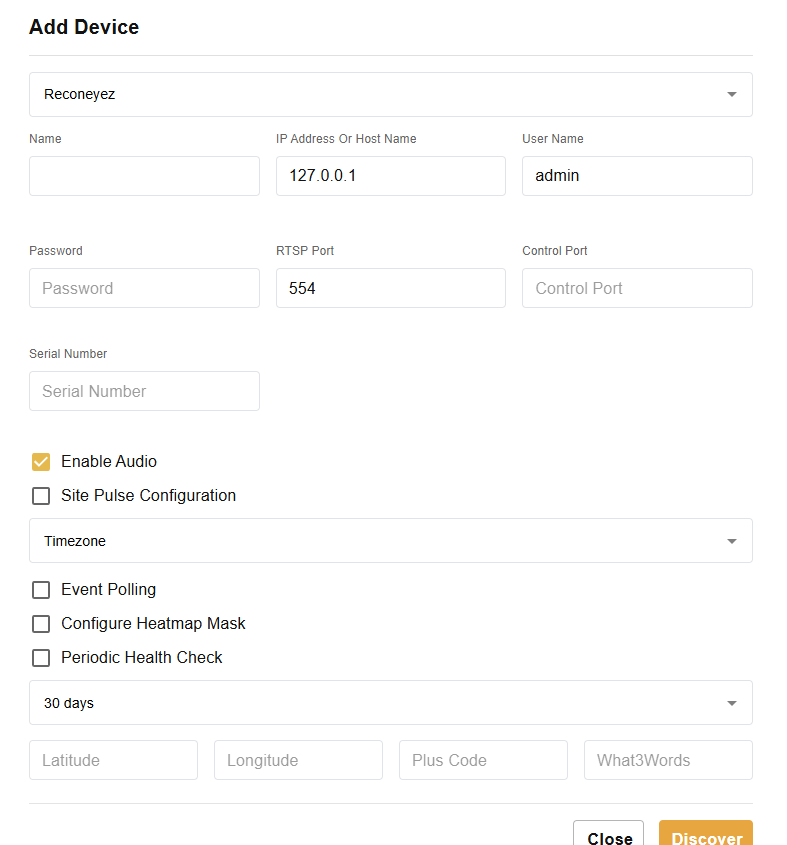
Task: Enable Site Pulse Configuration
Action: pos(41,496)
